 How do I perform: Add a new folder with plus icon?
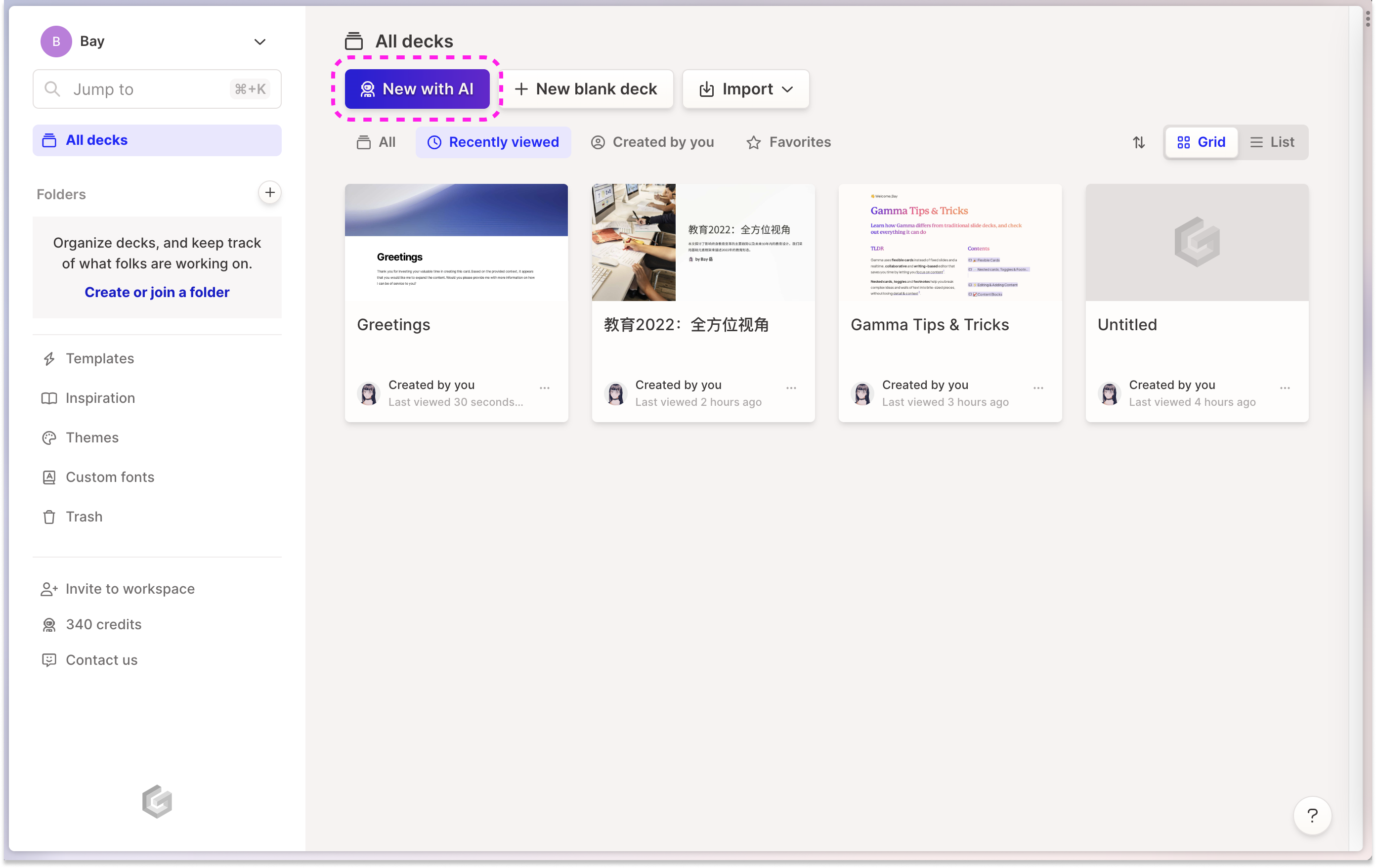click(270, 193)
